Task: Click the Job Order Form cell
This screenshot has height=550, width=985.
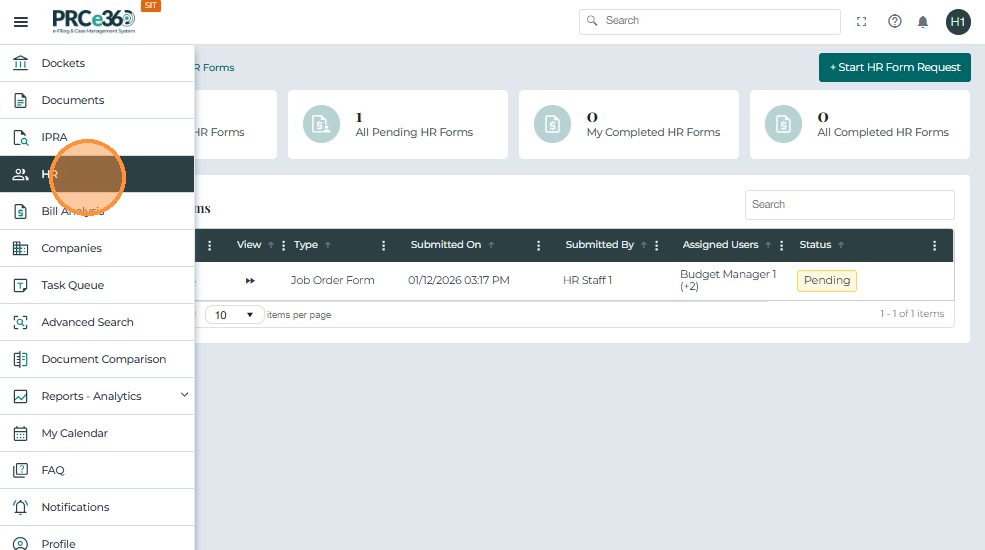Action: pos(332,281)
